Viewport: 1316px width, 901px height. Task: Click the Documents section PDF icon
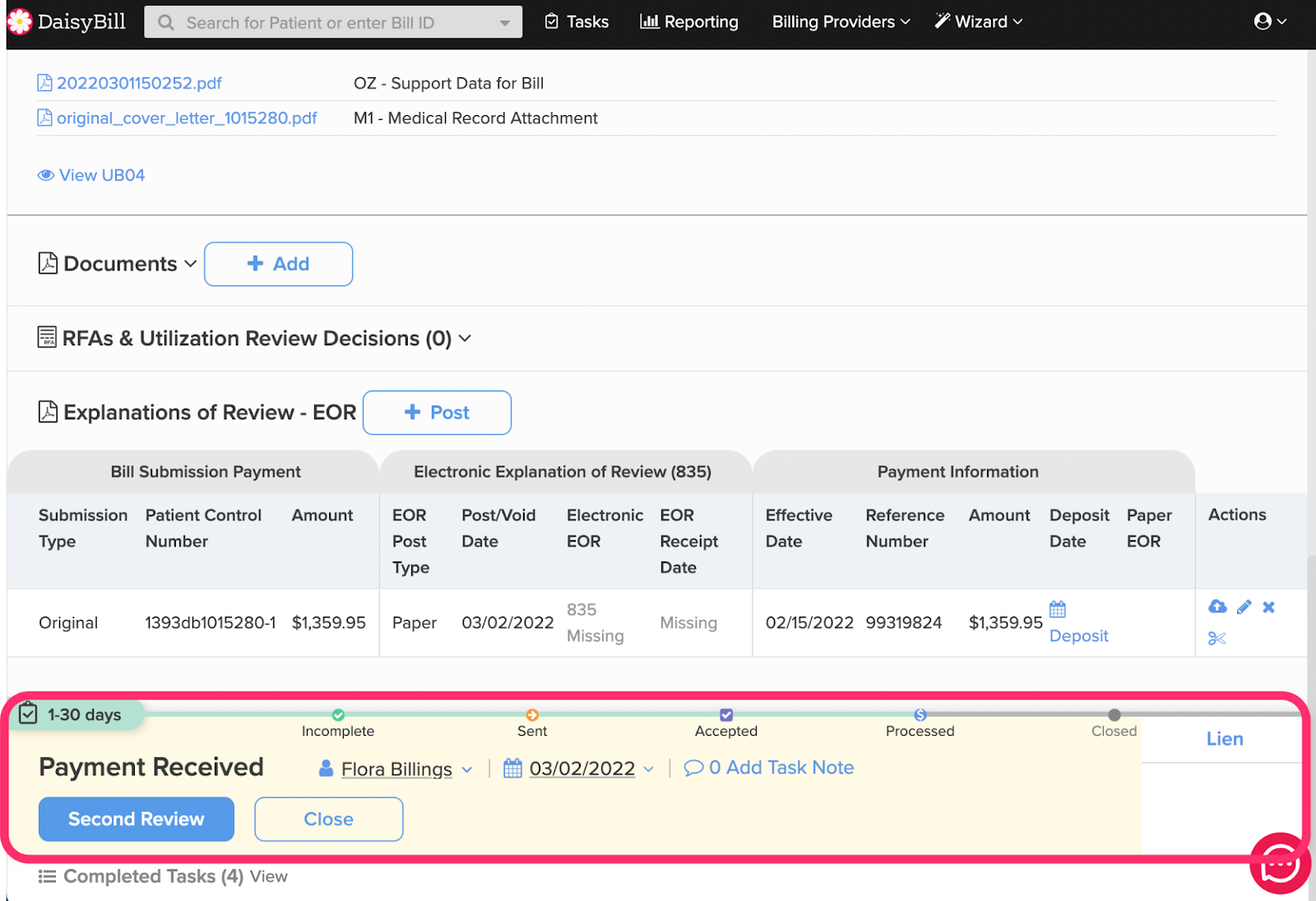coord(48,263)
